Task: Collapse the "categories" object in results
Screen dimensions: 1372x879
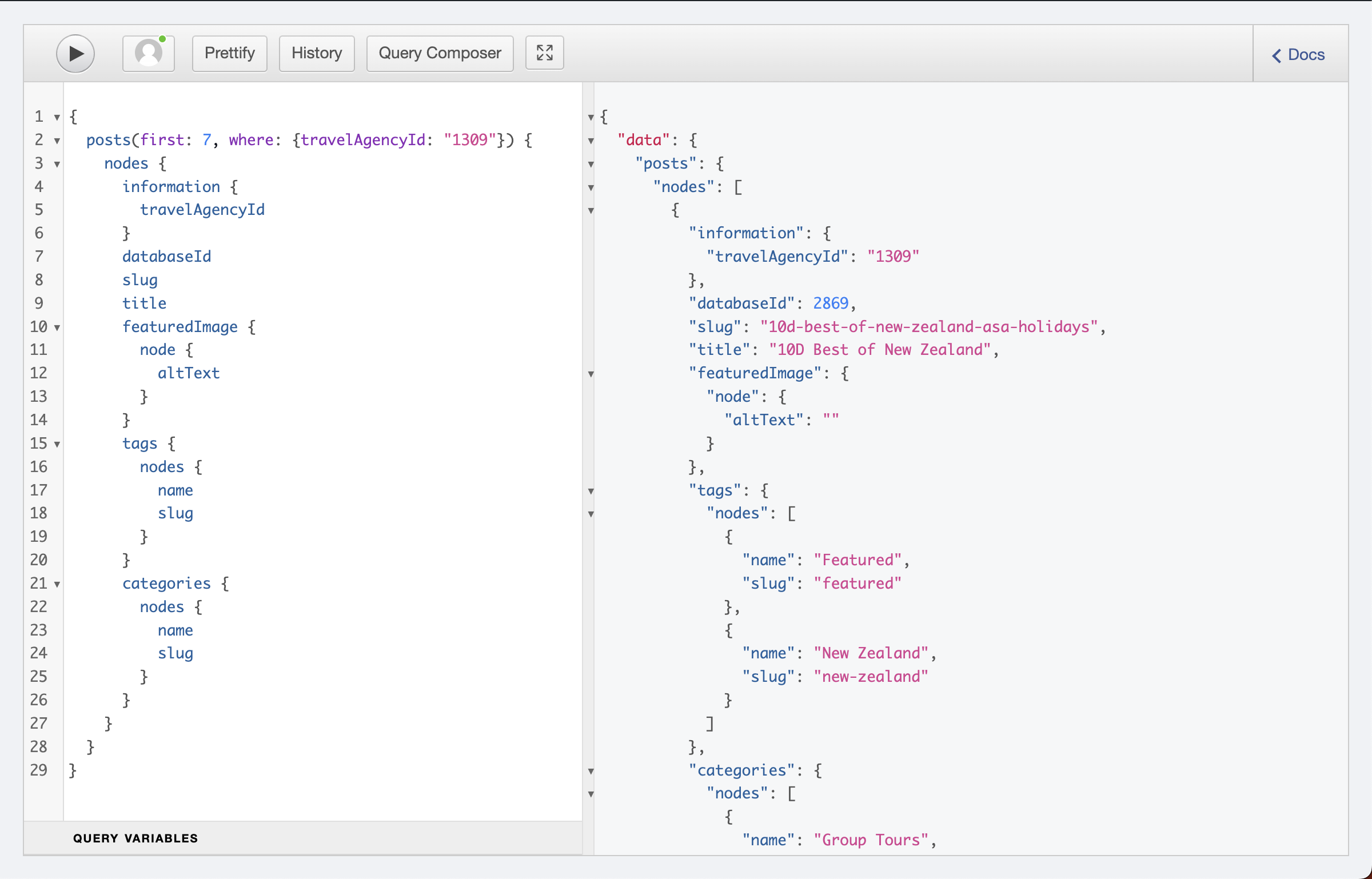Action: point(591,772)
